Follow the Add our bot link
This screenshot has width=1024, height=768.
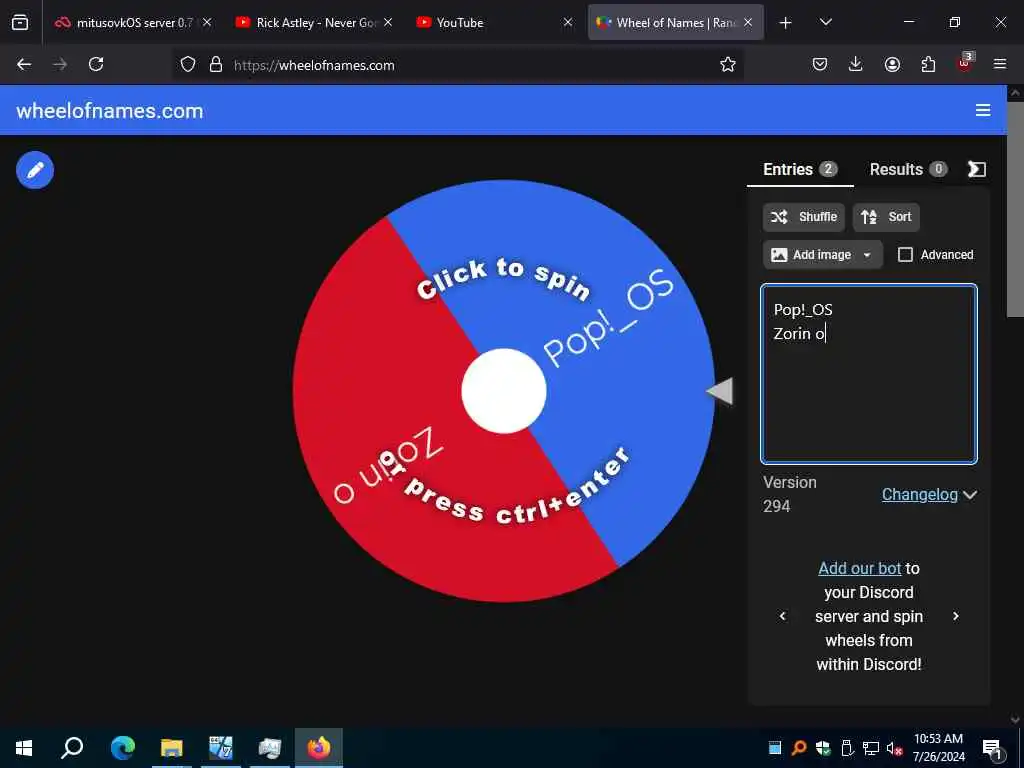pos(859,568)
